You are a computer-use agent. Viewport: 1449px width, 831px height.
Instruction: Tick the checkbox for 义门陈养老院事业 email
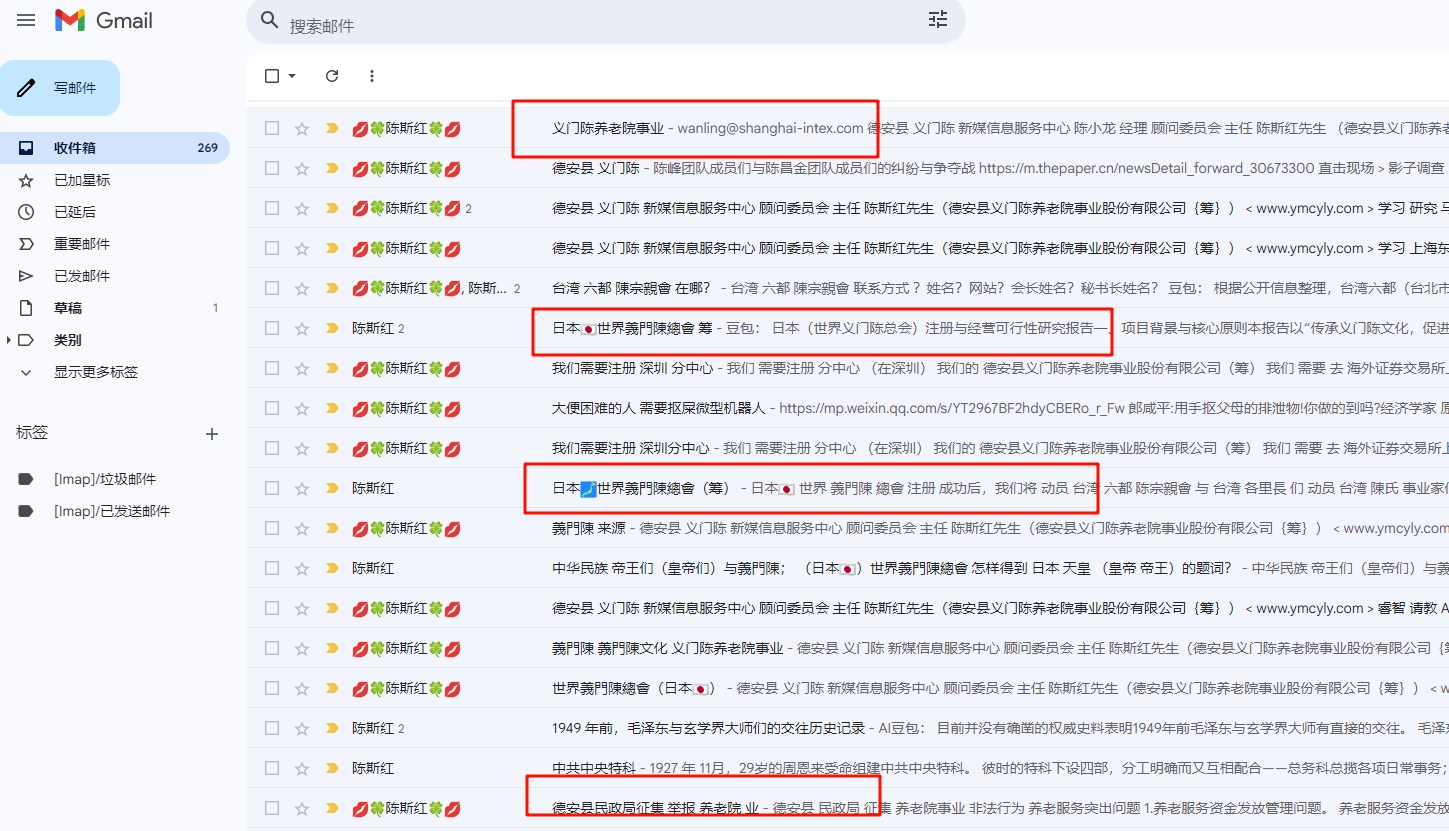tap(272, 128)
